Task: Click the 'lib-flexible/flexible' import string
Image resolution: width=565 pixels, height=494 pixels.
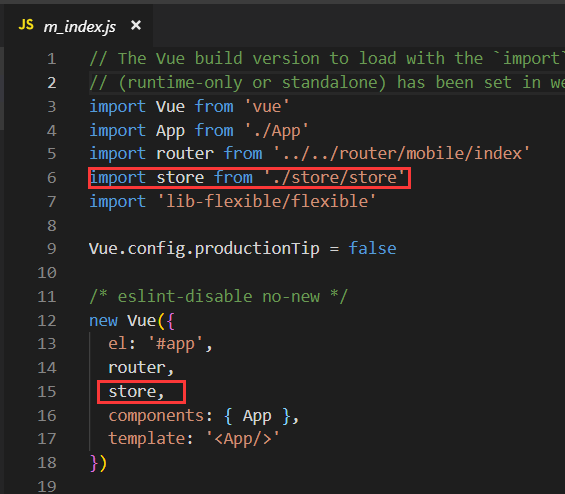Action: tap(267, 201)
